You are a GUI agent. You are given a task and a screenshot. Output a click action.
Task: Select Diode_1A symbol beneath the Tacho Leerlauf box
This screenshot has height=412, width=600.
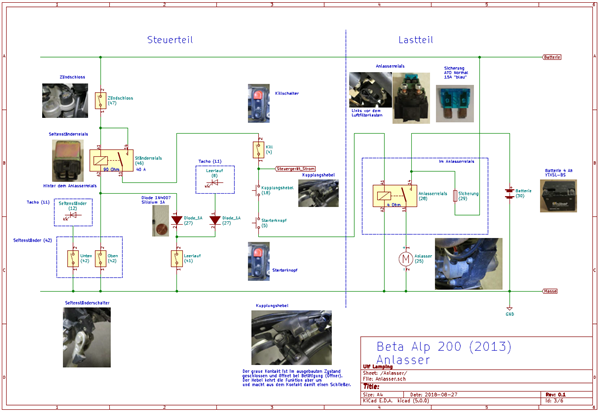215,220
